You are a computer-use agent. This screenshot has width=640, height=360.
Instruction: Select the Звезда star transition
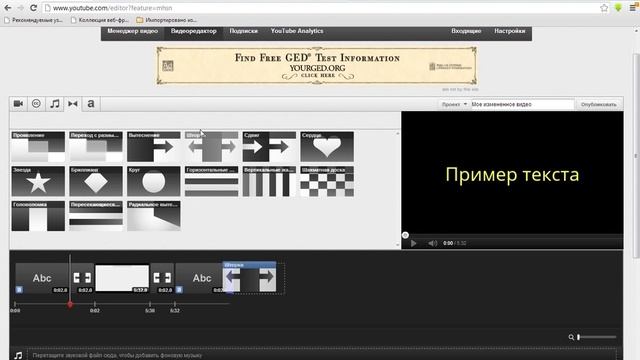[38, 181]
